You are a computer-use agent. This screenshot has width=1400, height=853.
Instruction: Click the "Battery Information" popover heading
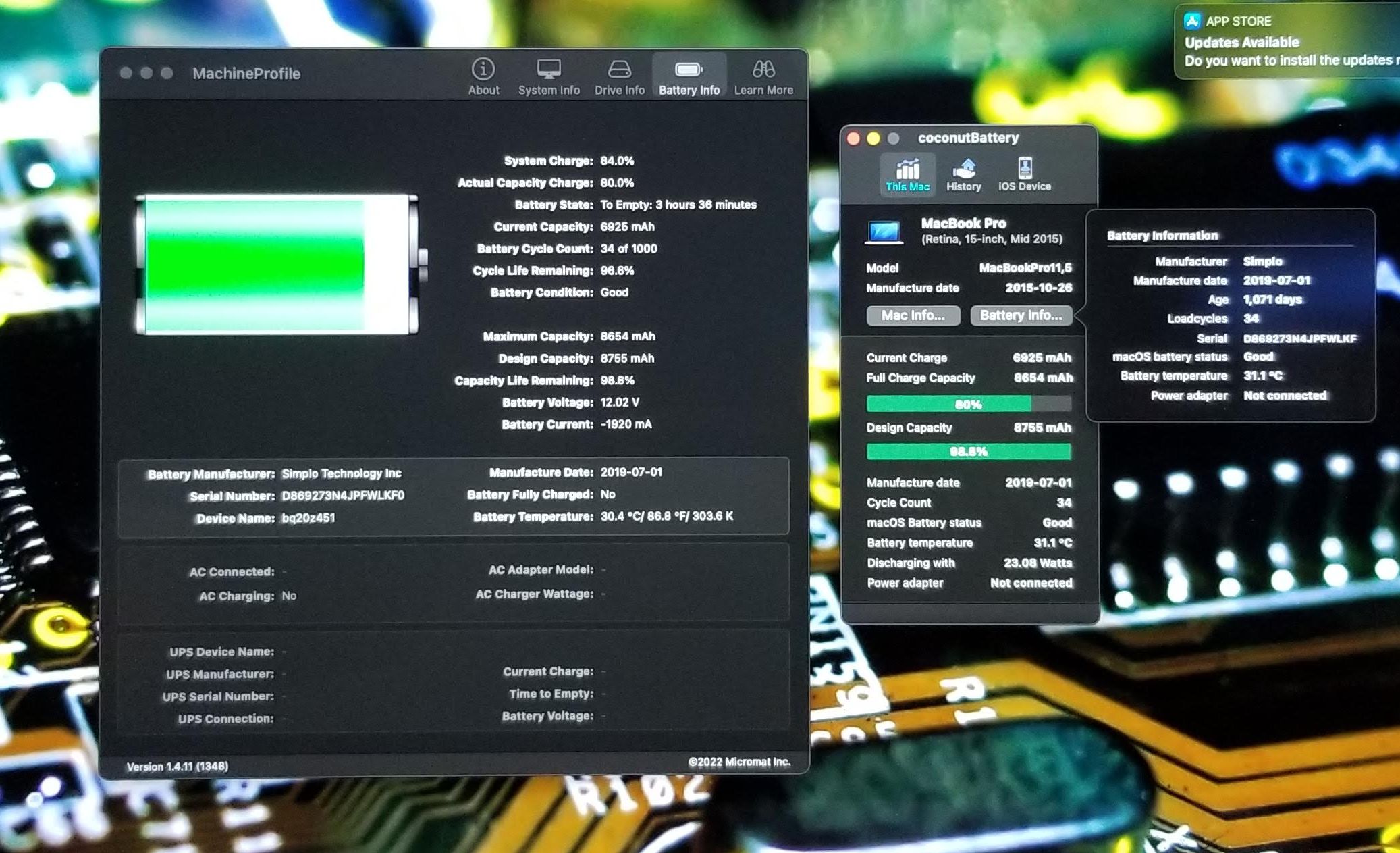pyautogui.click(x=1162, y=236)
